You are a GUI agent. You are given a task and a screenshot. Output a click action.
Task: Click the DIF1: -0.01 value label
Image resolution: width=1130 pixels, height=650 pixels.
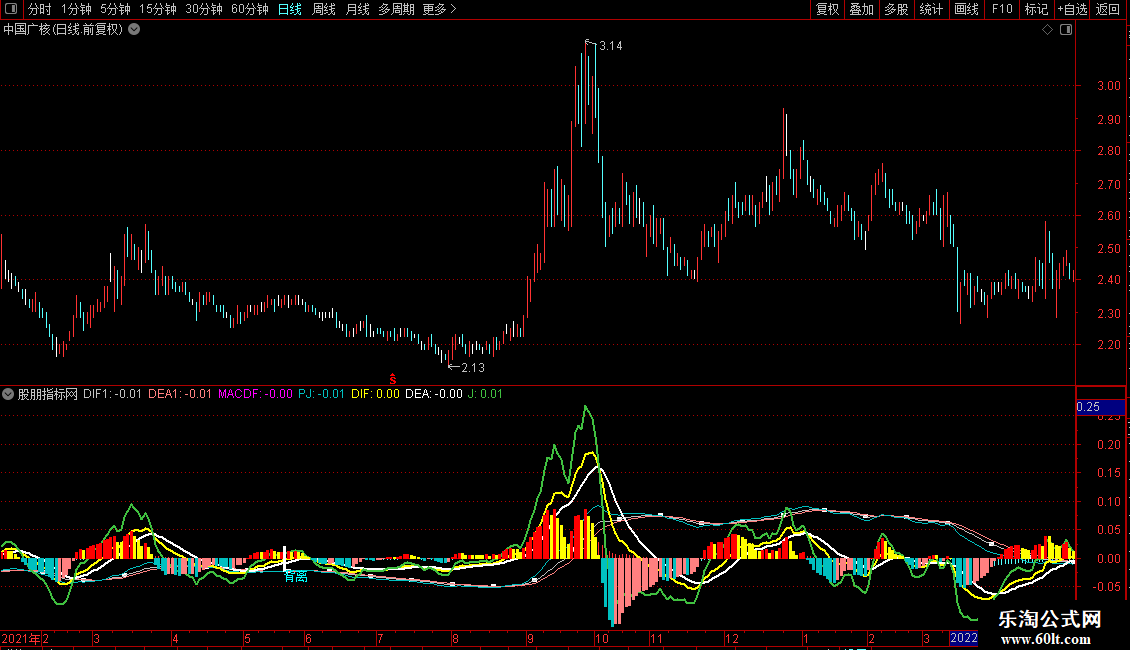pos(112,394)
